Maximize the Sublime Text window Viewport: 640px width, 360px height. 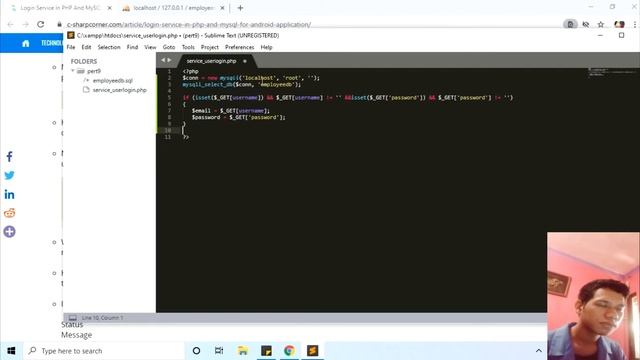[x=621, y=36]
